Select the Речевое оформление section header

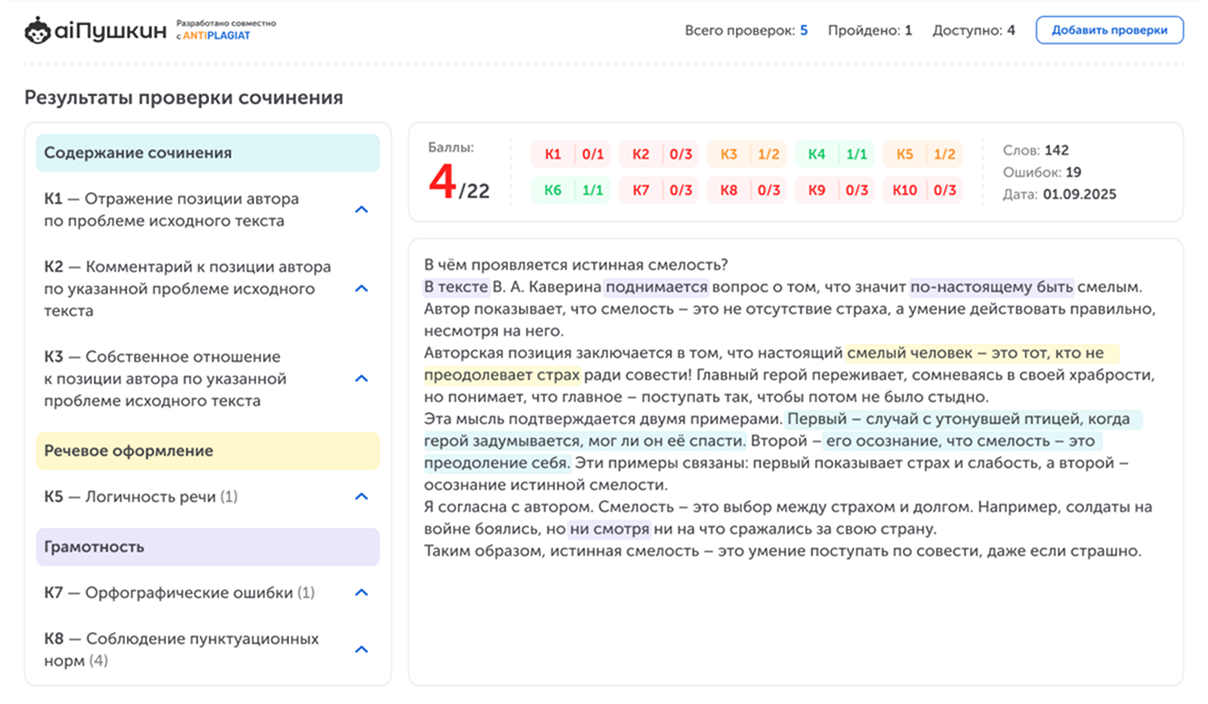pos(208,451)
